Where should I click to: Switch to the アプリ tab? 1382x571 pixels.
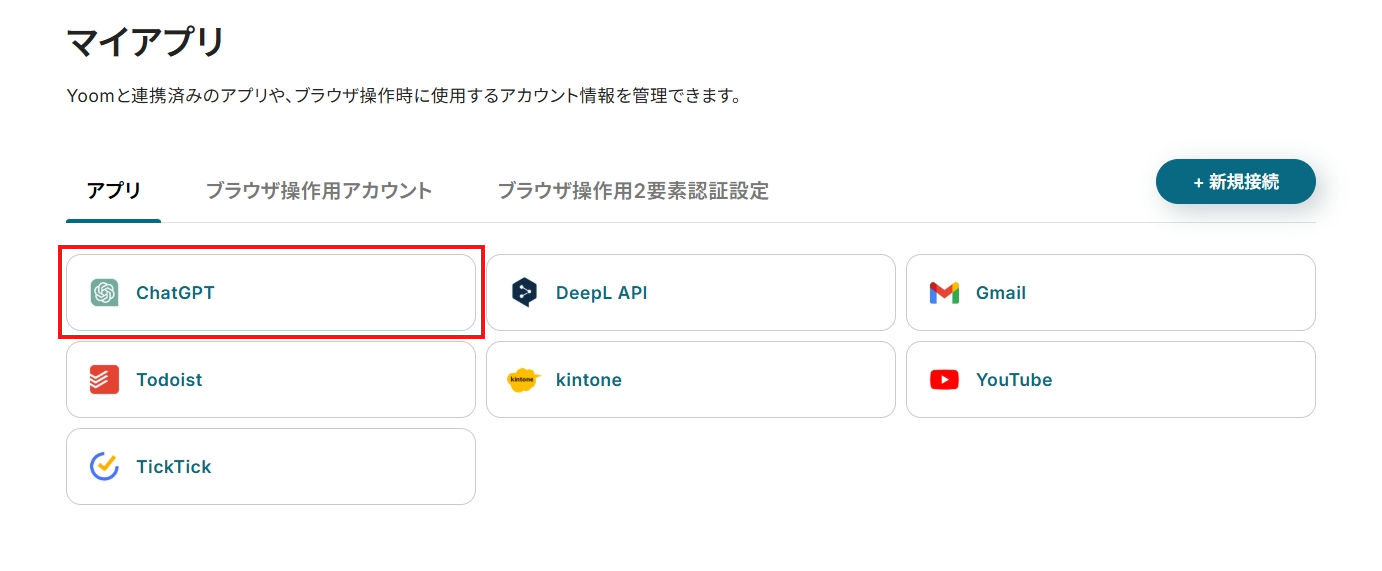(114, 190)
